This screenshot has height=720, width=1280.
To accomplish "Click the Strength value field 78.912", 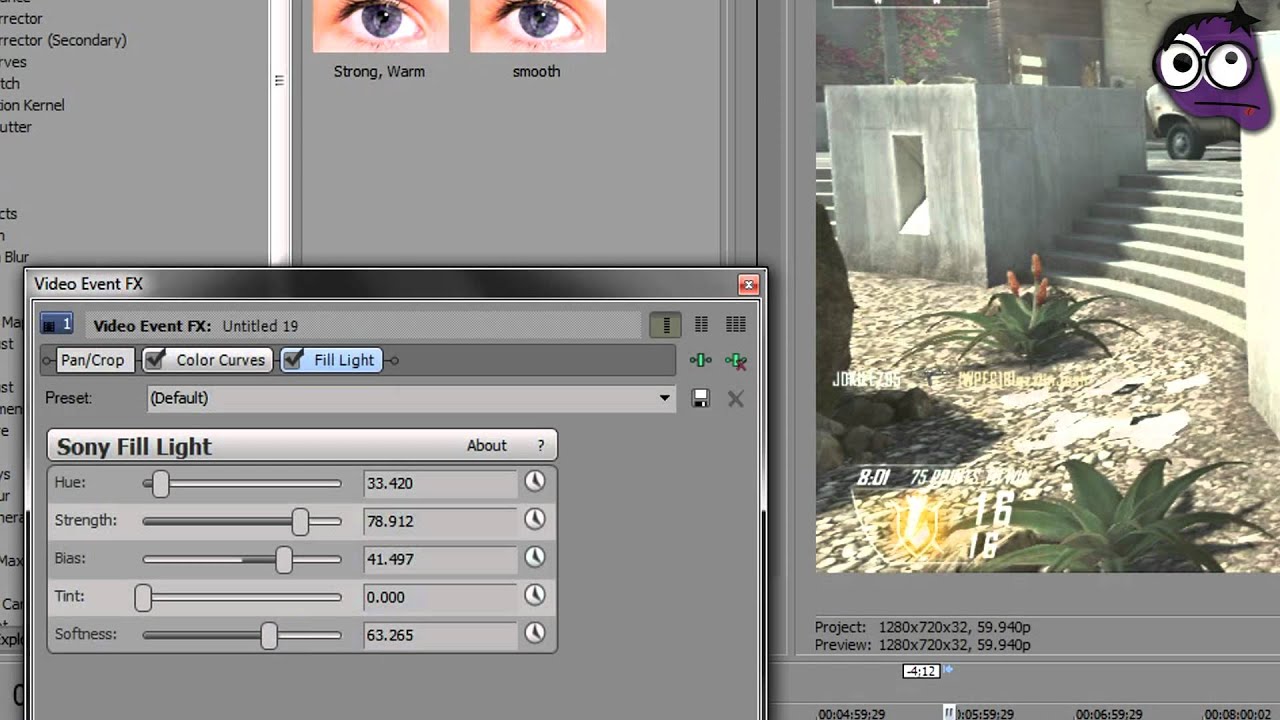I will point(440,521).
